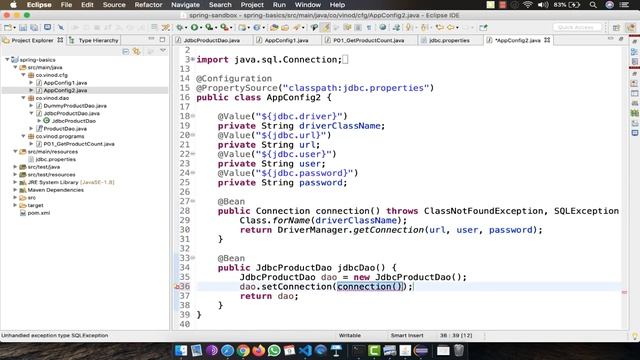Screen dimensions: 640x360
Task: Click the Open Type toolbar icon
Action: coord(274,27)
